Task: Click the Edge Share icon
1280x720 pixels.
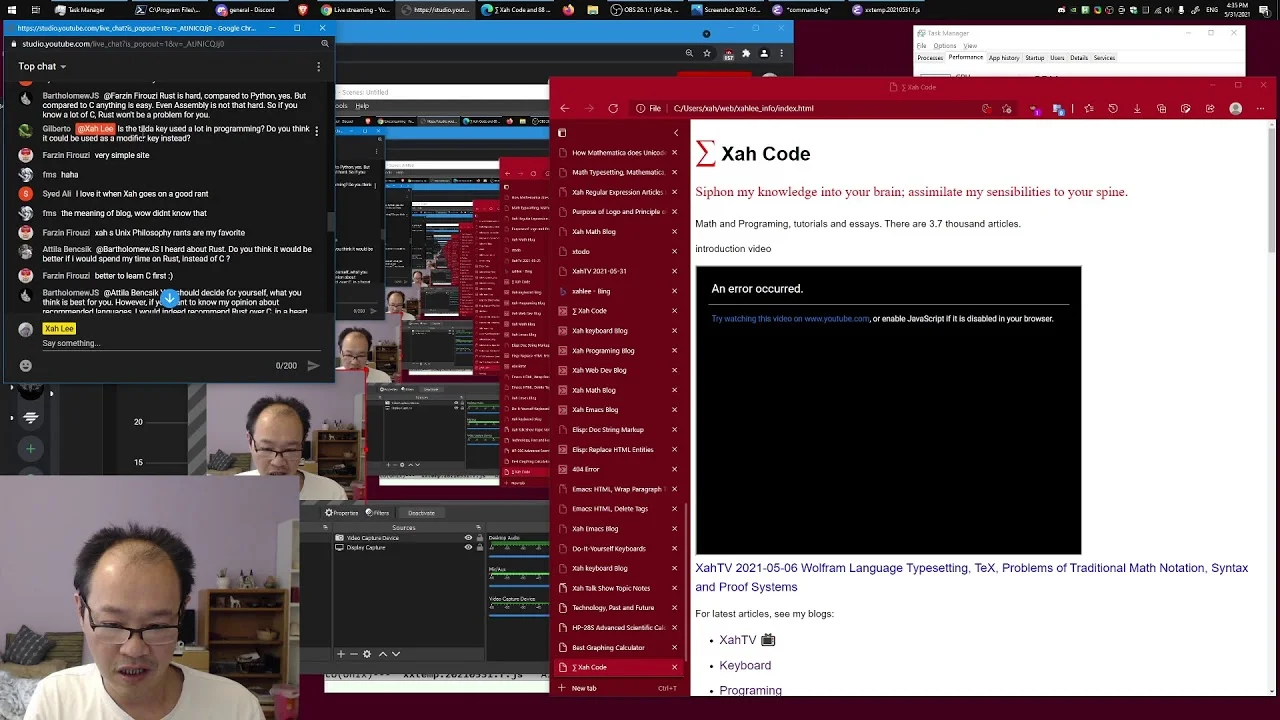Action: (1210, 108)
